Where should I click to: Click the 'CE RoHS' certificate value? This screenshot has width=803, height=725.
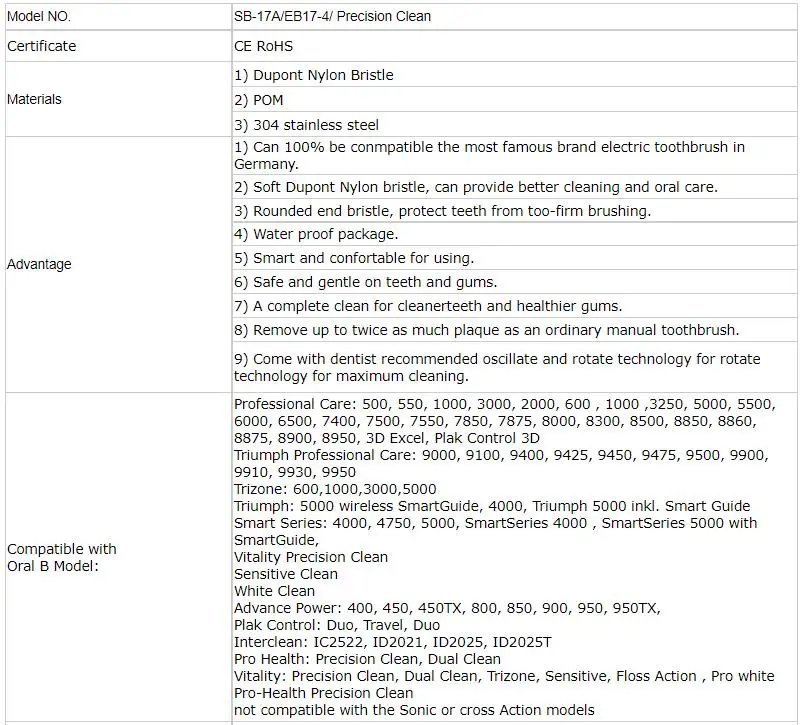click(x=263, y=46)
